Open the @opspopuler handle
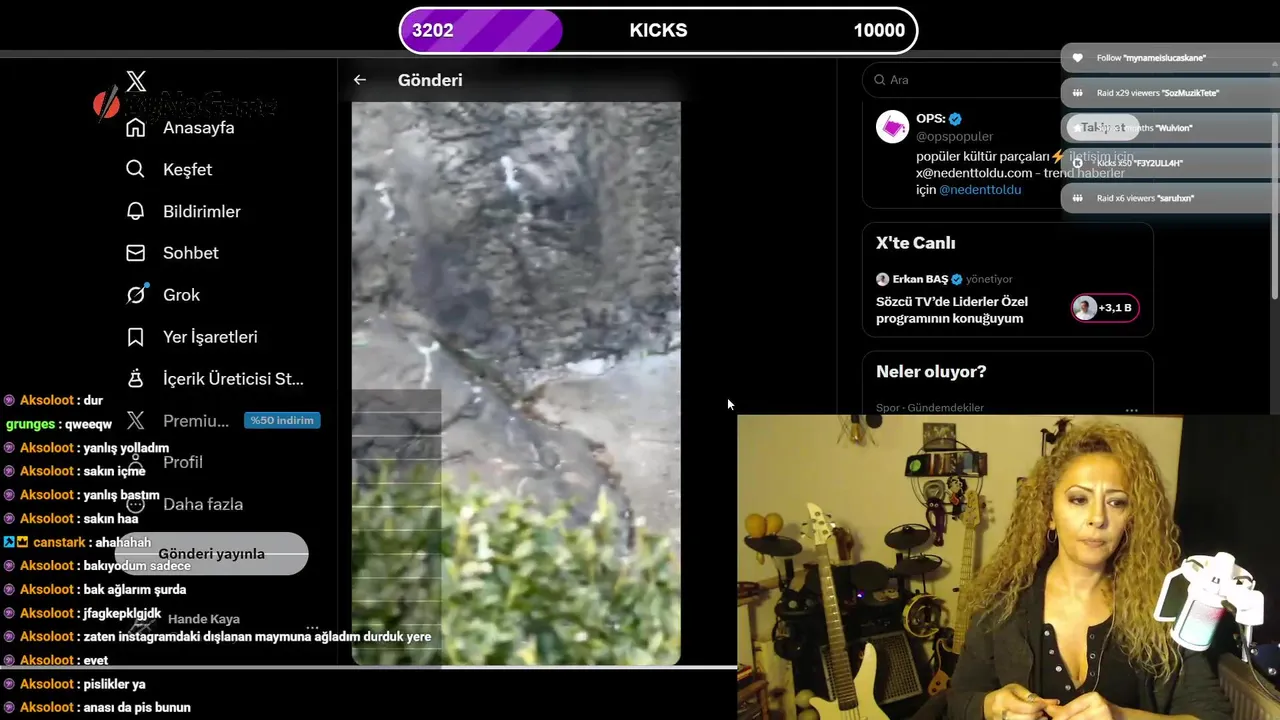The image size is (1280, 720). click(955, 136)
